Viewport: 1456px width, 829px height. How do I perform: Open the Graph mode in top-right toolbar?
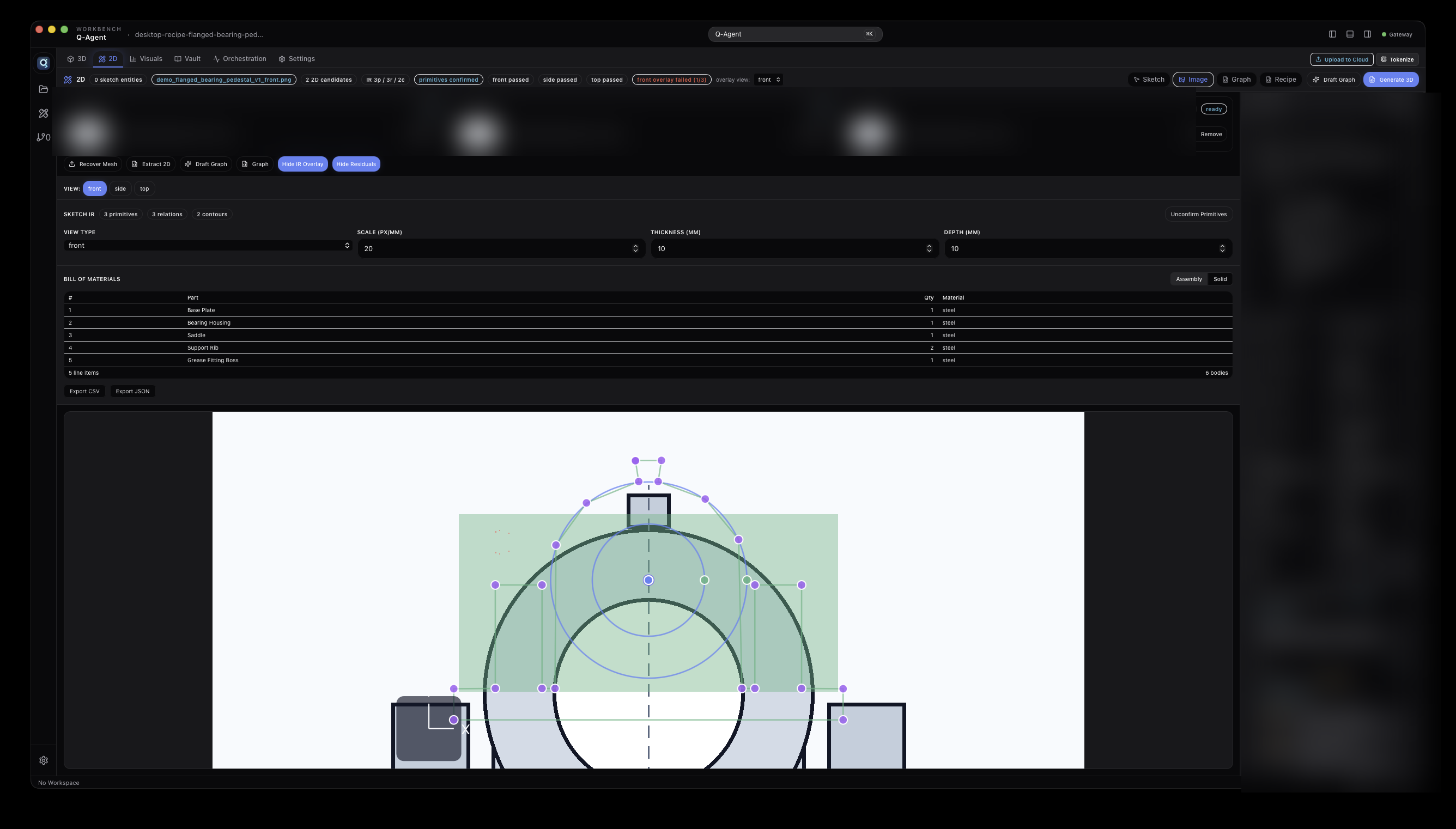pyautogui.click(x=1236, y=80)
